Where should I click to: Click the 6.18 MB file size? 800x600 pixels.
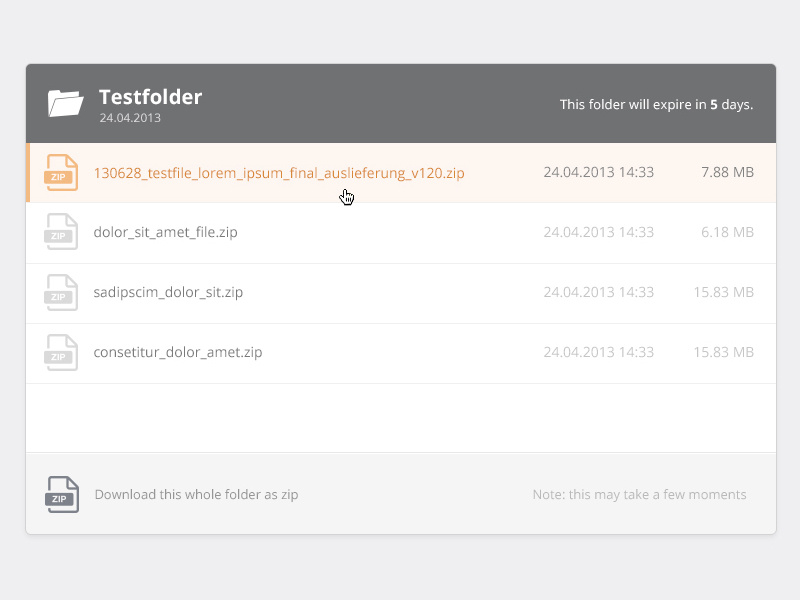click(727, 232)
